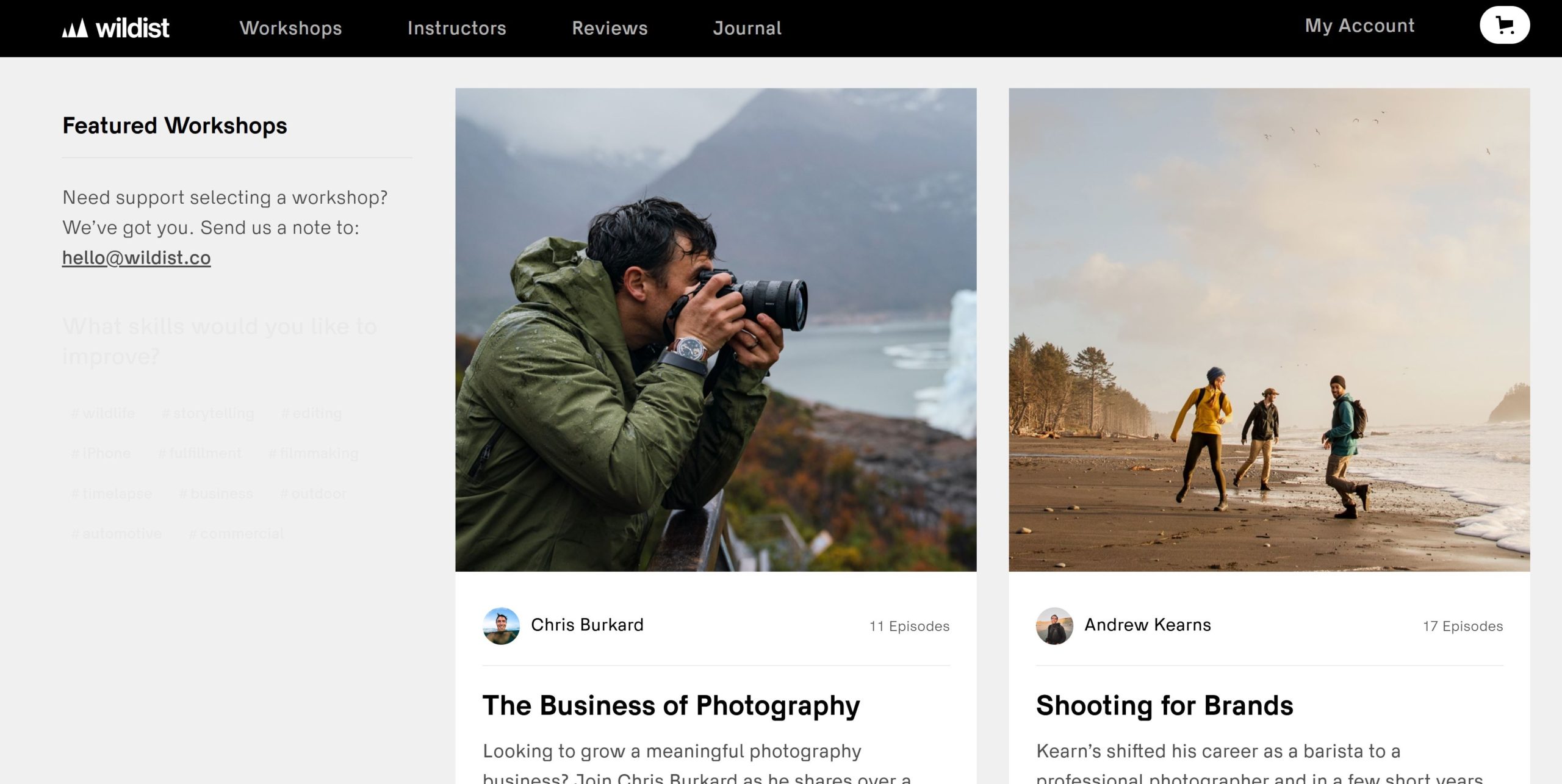
Task: Click the 11 Episodes label
Action: point(909,626)
